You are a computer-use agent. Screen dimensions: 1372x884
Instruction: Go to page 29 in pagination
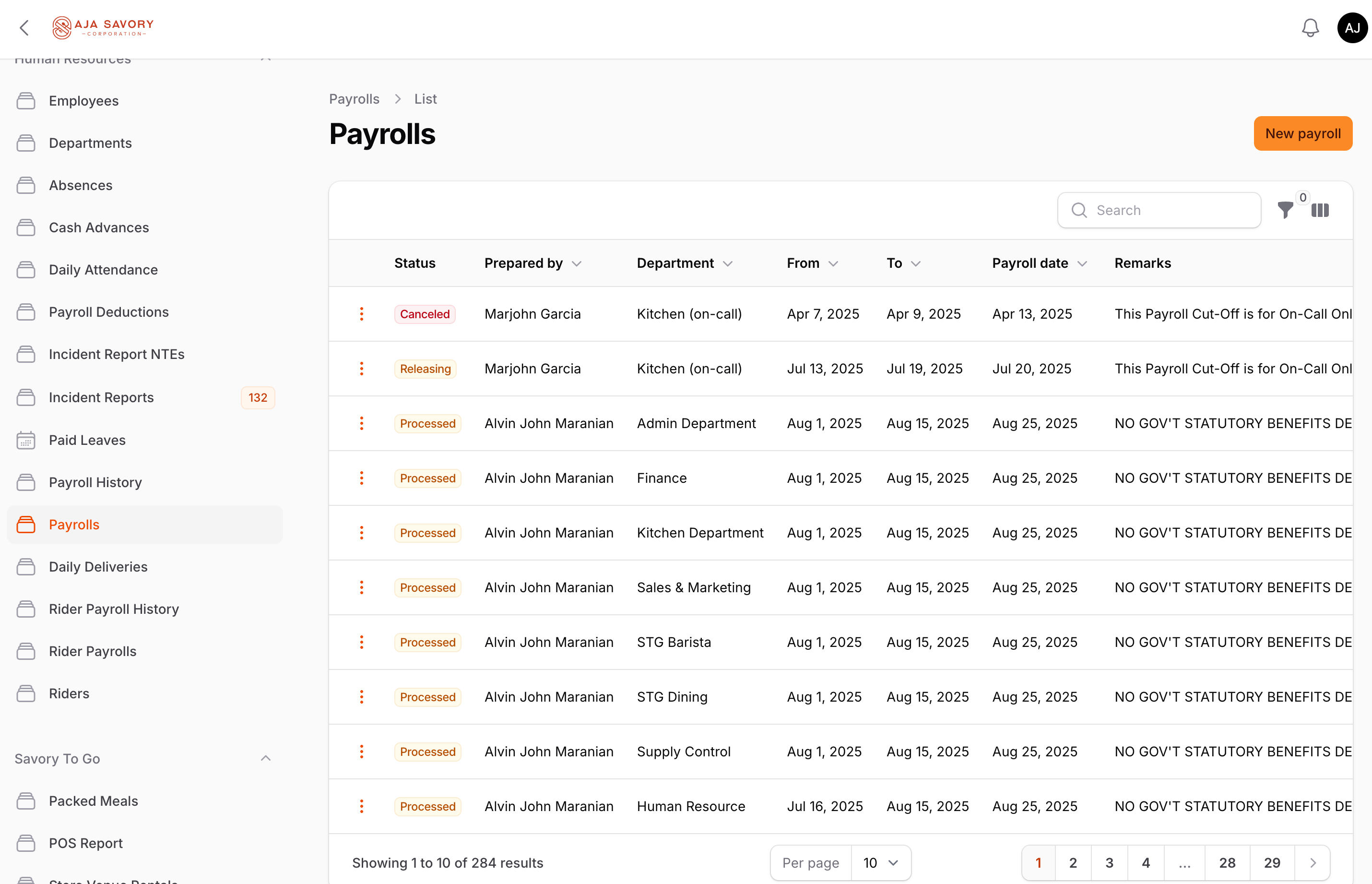click(x=1272, y=862)
